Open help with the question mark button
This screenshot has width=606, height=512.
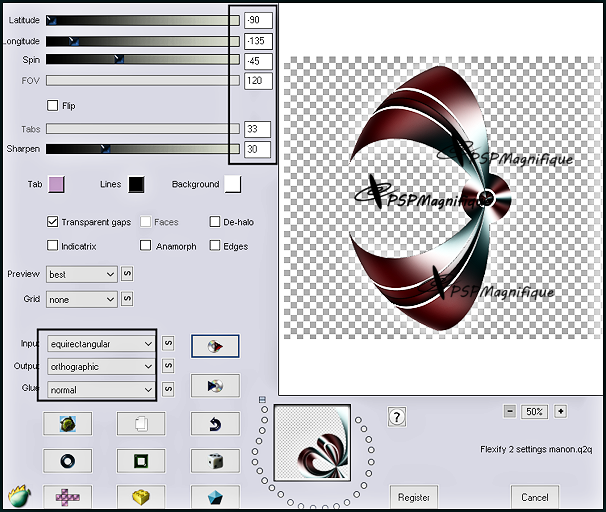pyautogui.click(x=397, y=417)
